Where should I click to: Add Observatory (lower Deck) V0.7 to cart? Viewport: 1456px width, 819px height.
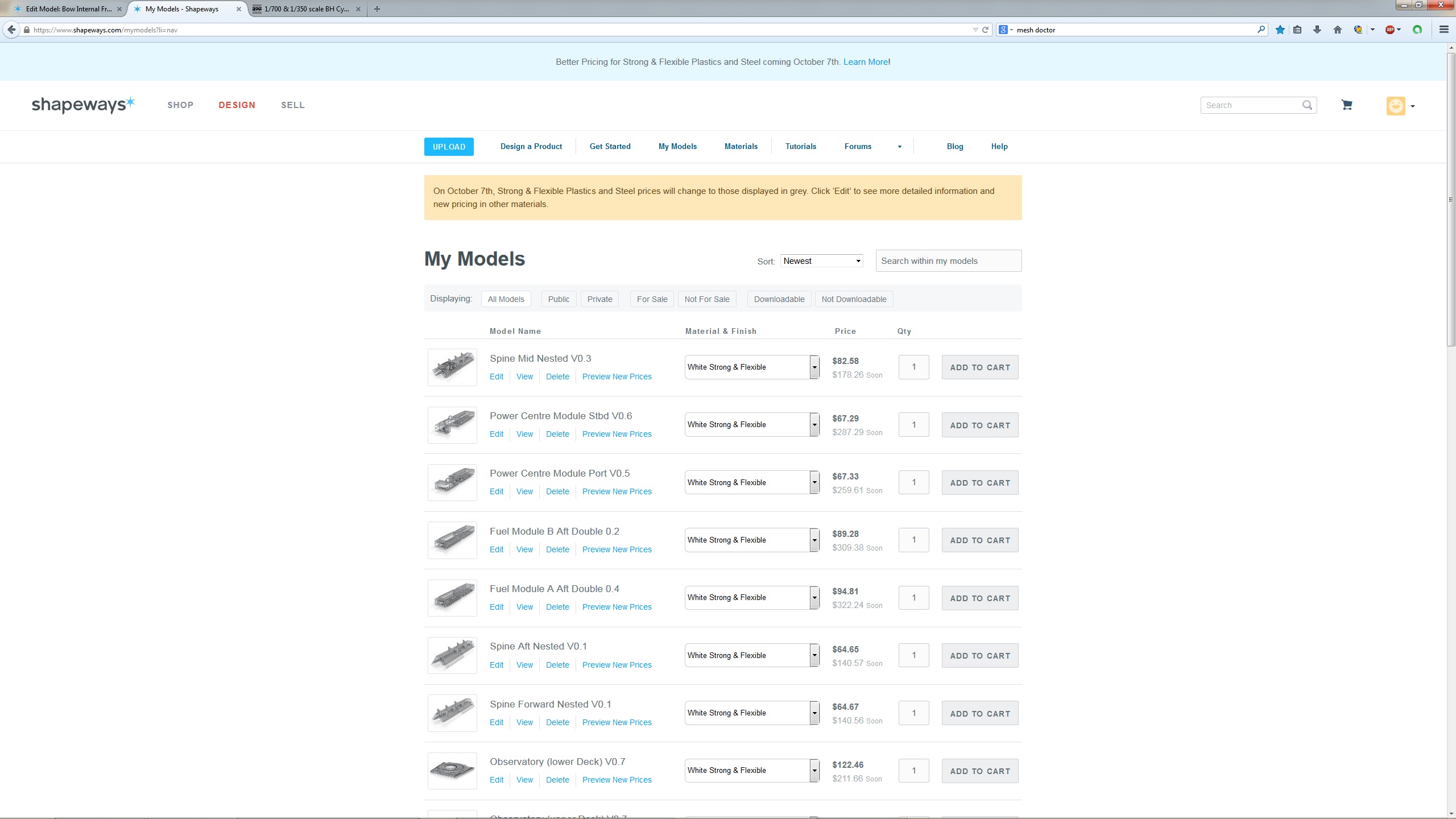click(980, 771)
